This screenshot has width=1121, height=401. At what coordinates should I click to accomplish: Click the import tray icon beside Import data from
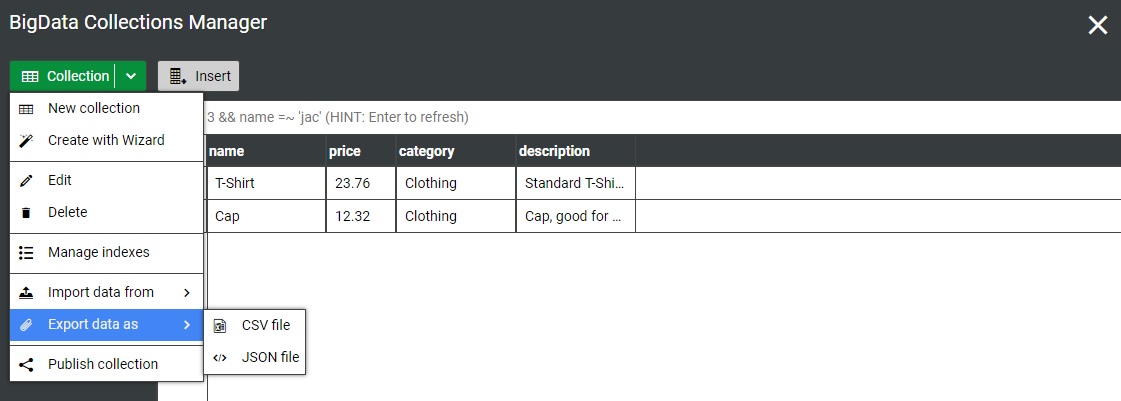(x=26, y=292)
